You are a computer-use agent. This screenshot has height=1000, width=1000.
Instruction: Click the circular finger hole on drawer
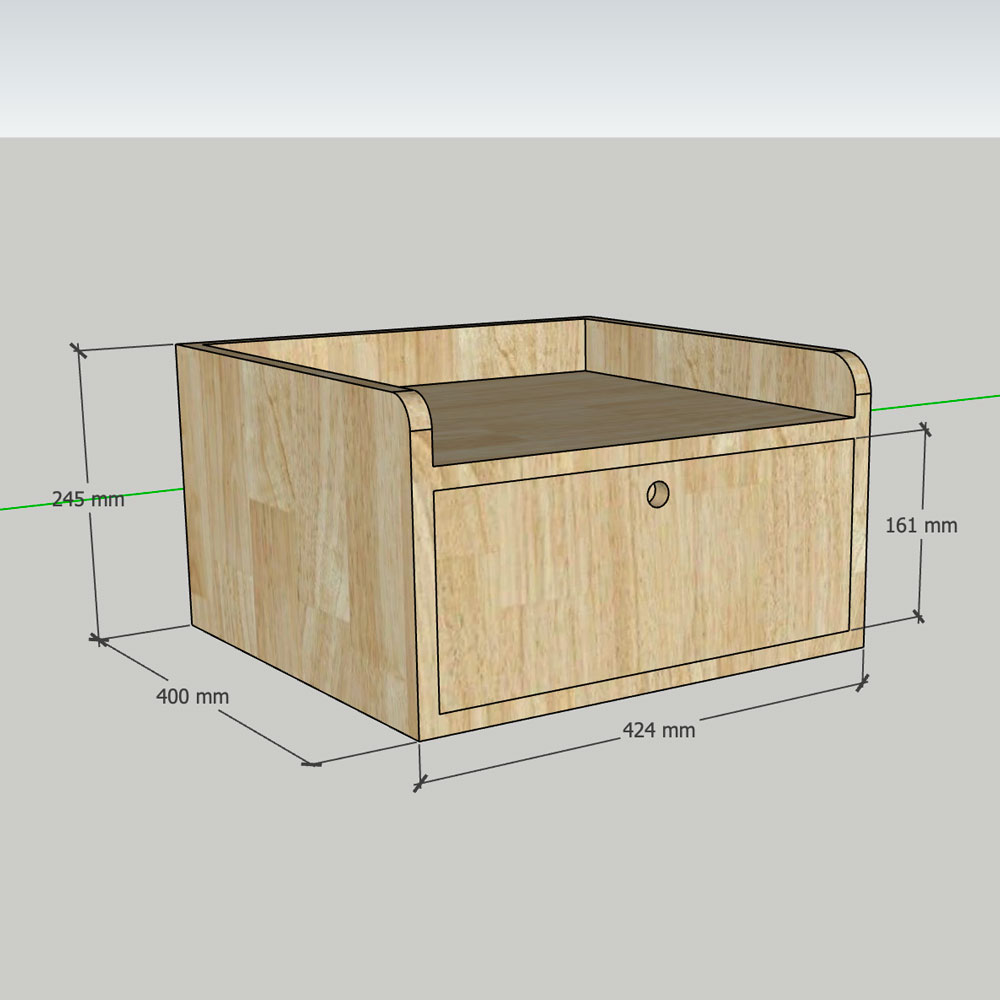pyautogui.click(x=658, y=494)
